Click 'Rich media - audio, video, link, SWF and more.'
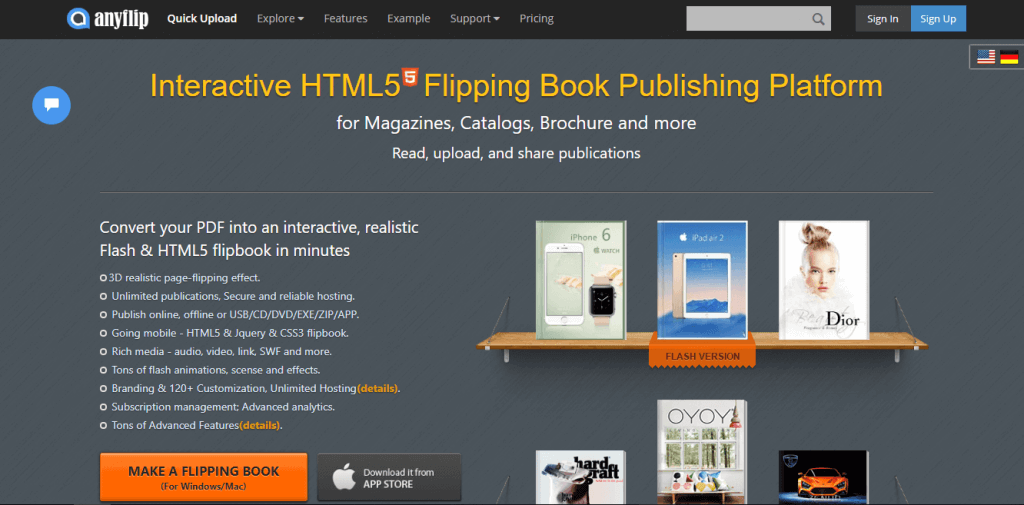This screenshot has width=1024, height=505. point(221,351)
